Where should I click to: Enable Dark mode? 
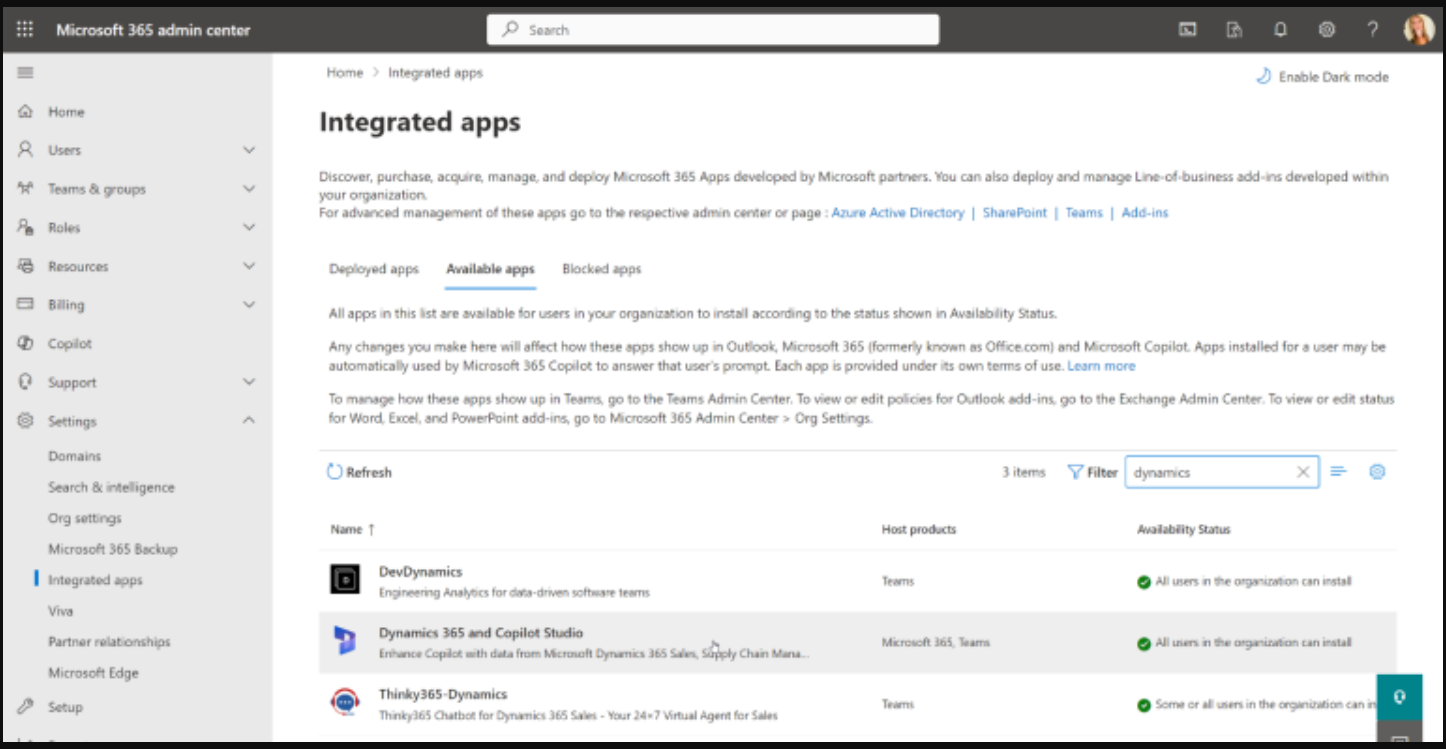coord(1322,77)
